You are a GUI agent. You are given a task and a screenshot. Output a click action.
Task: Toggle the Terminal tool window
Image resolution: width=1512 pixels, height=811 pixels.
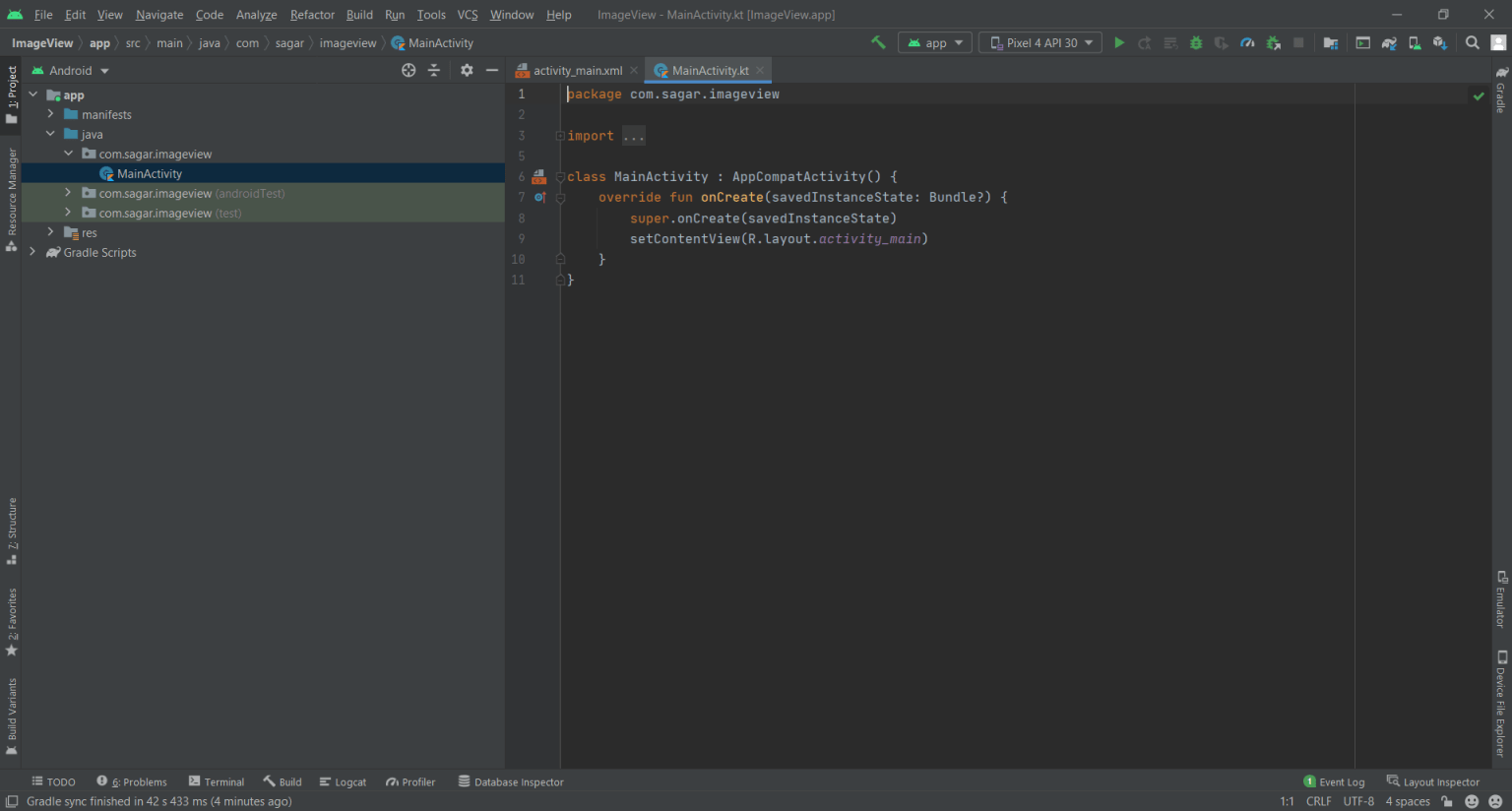point(216,781)
